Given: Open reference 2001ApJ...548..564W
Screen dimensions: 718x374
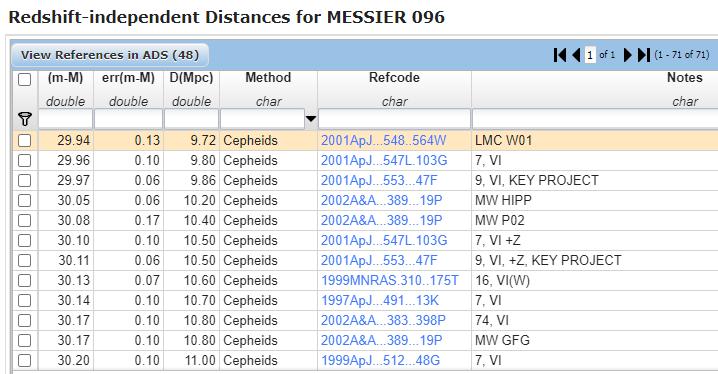Looking at the screenshot, I should coord(383,141).
